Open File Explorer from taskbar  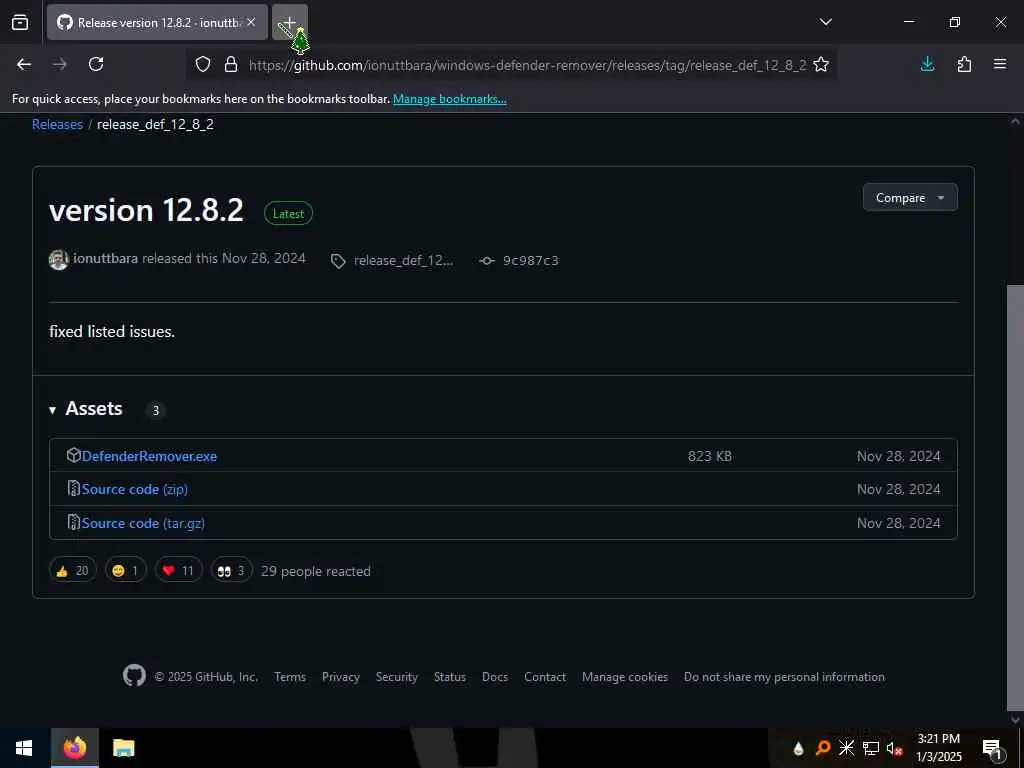123,748
